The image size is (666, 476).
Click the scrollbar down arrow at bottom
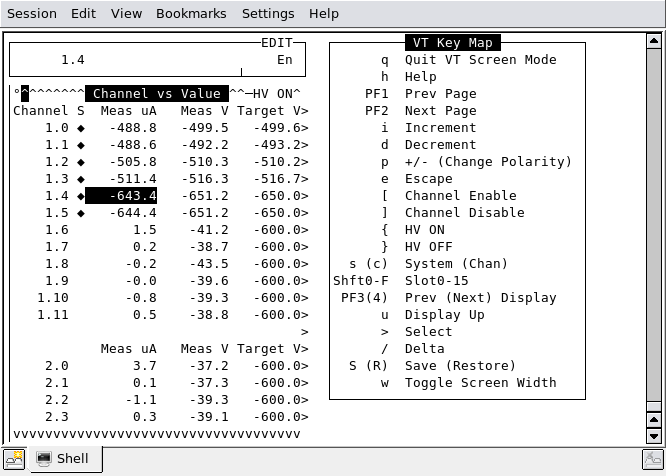click(654, 436)
